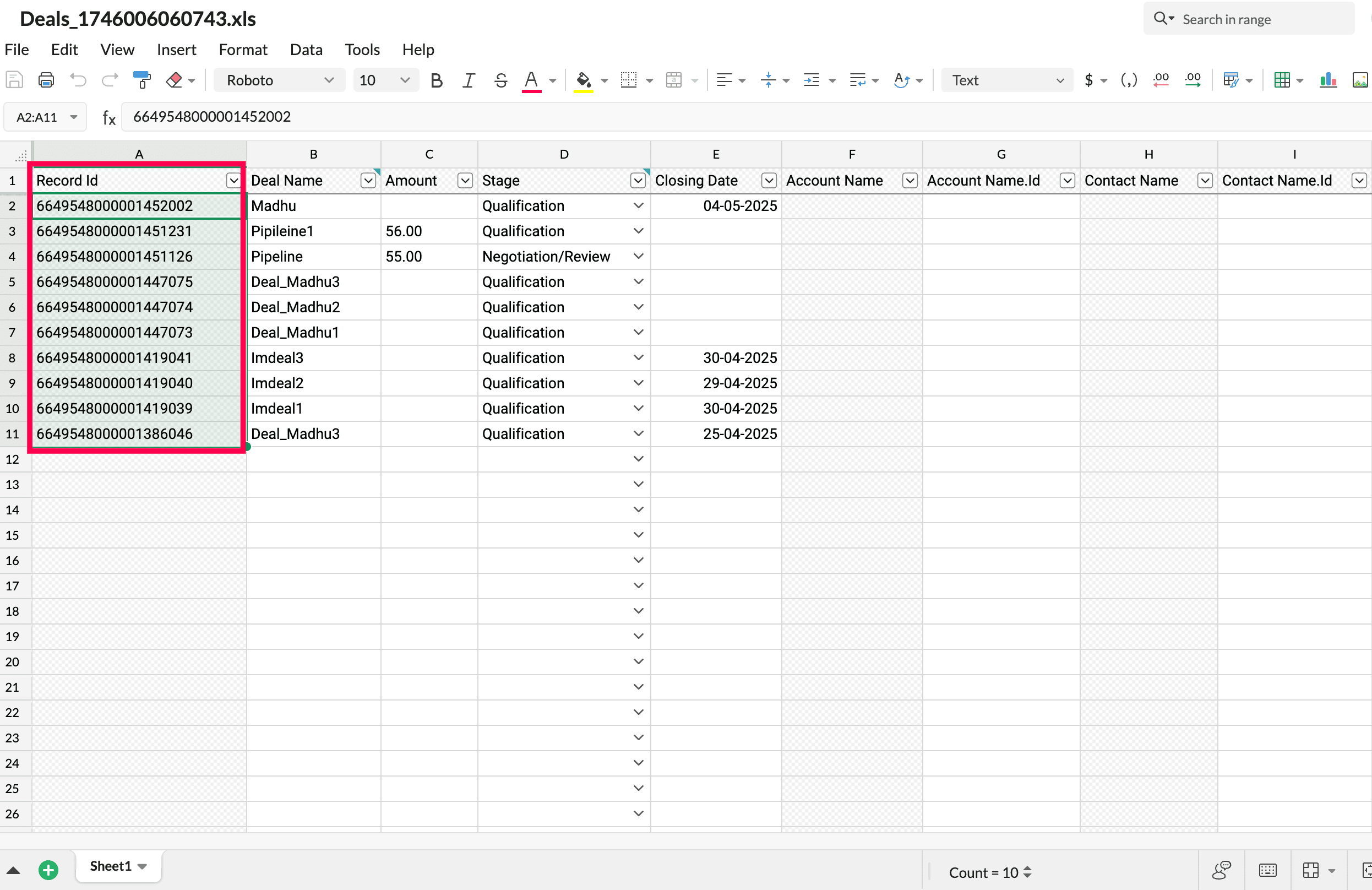The height and width of the screenshot is (890, 1372).
Task: Toggle the Record Id column filter button
Action: [x=233, y=181]
